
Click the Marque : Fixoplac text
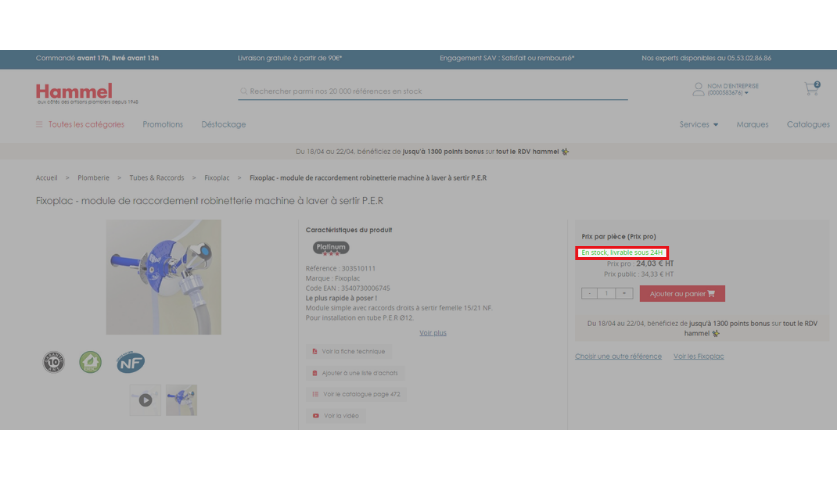click(x=333, y=279)
